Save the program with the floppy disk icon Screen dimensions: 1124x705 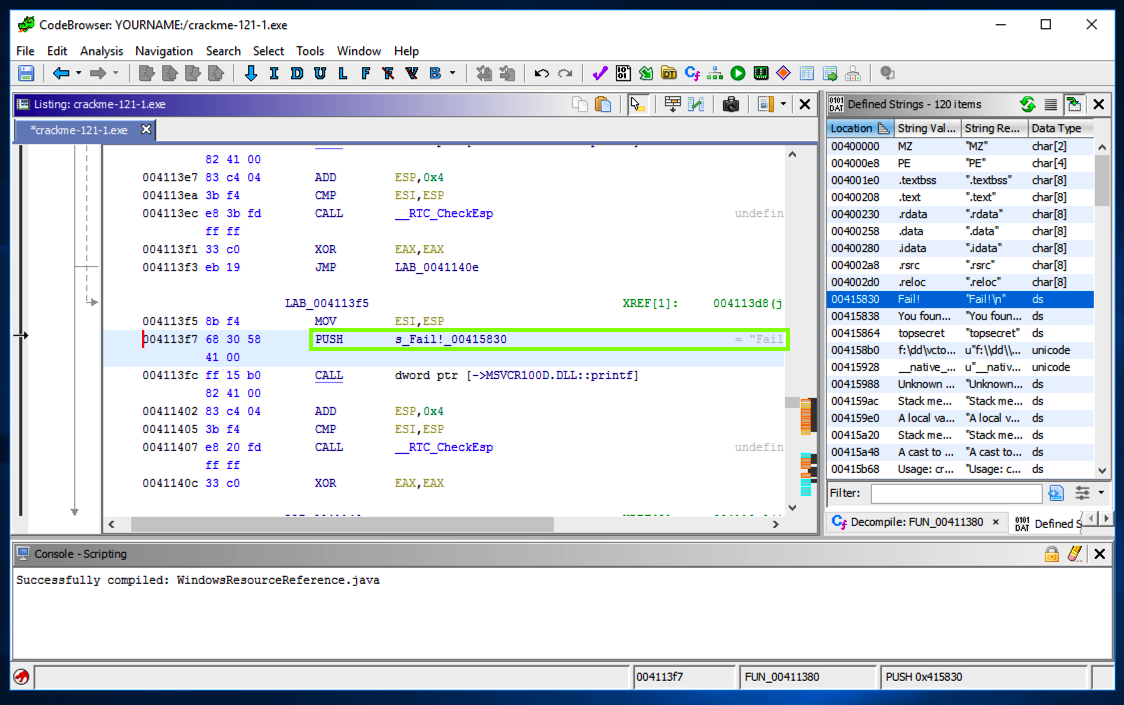point(26,73)
